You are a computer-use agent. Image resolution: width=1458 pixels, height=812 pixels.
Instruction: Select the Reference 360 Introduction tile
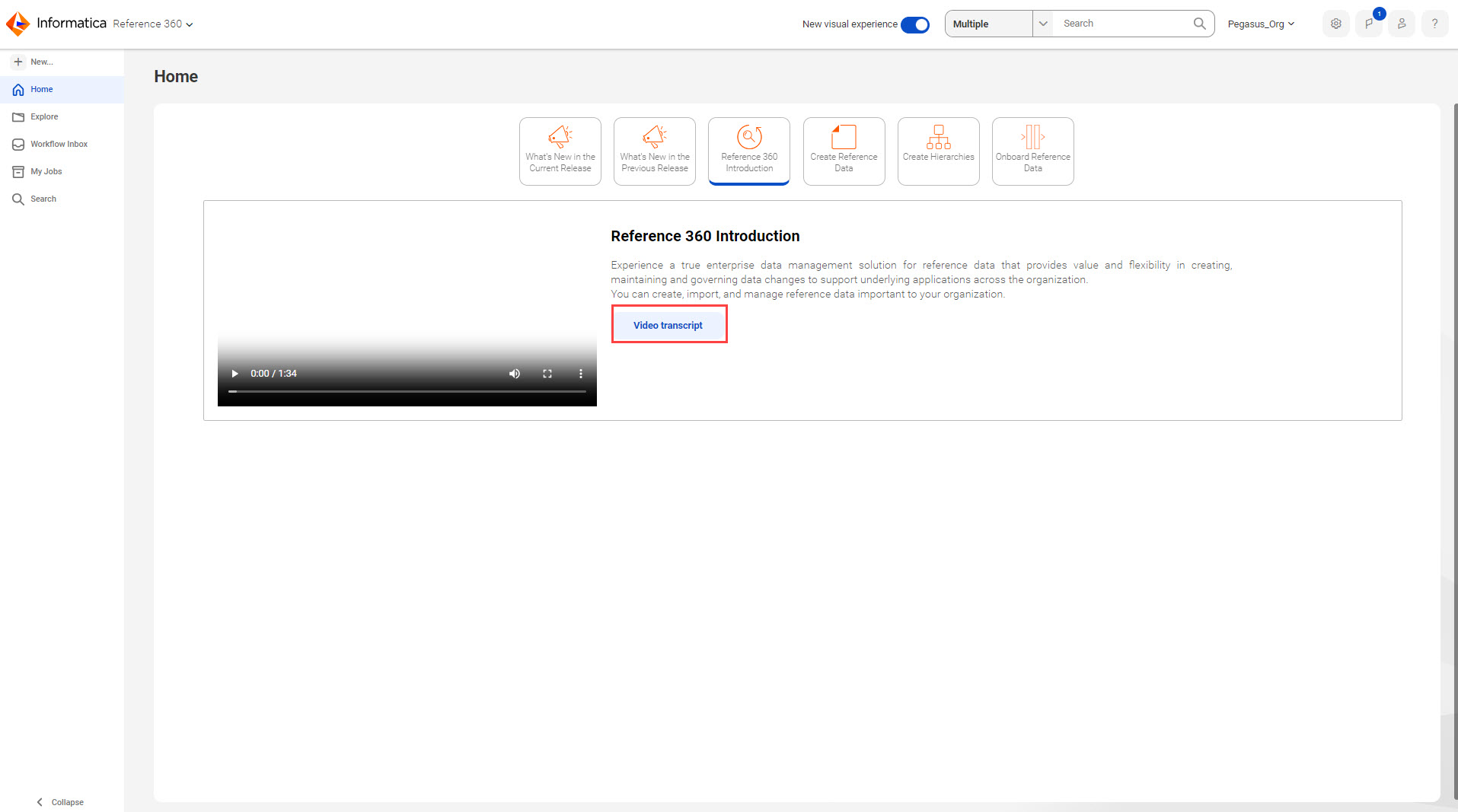[x=749, y=151]
